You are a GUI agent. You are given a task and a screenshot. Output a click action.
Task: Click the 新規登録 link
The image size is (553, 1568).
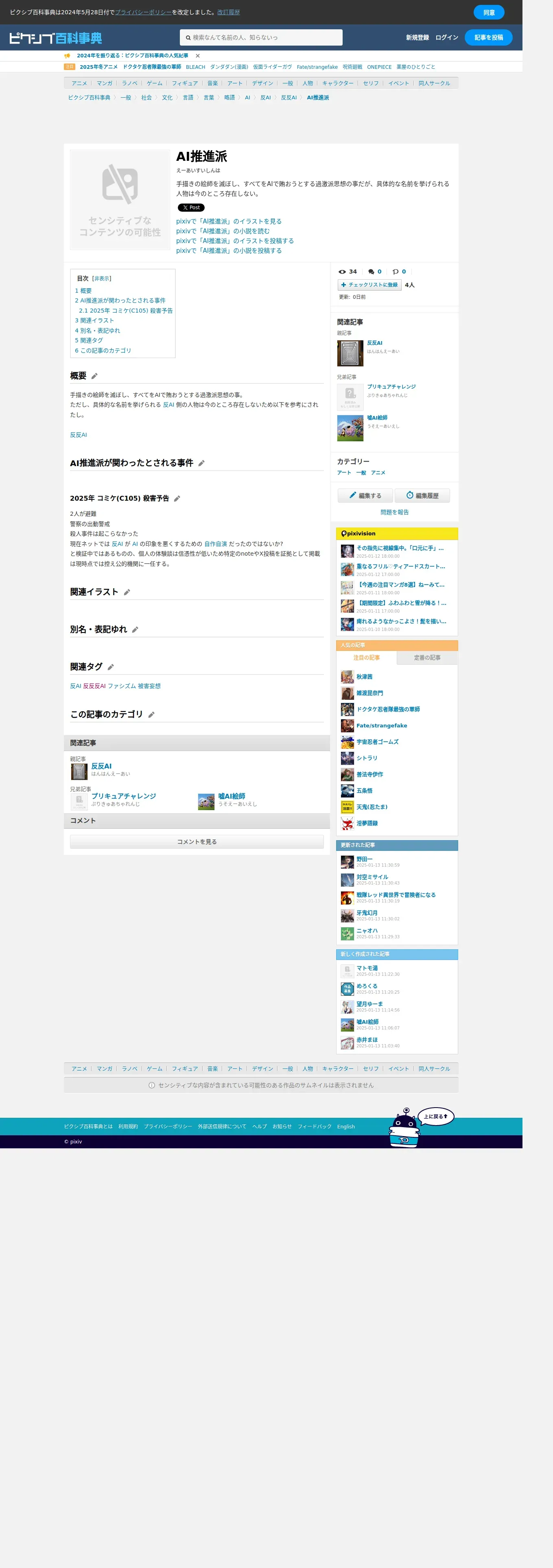coord(417,38)
